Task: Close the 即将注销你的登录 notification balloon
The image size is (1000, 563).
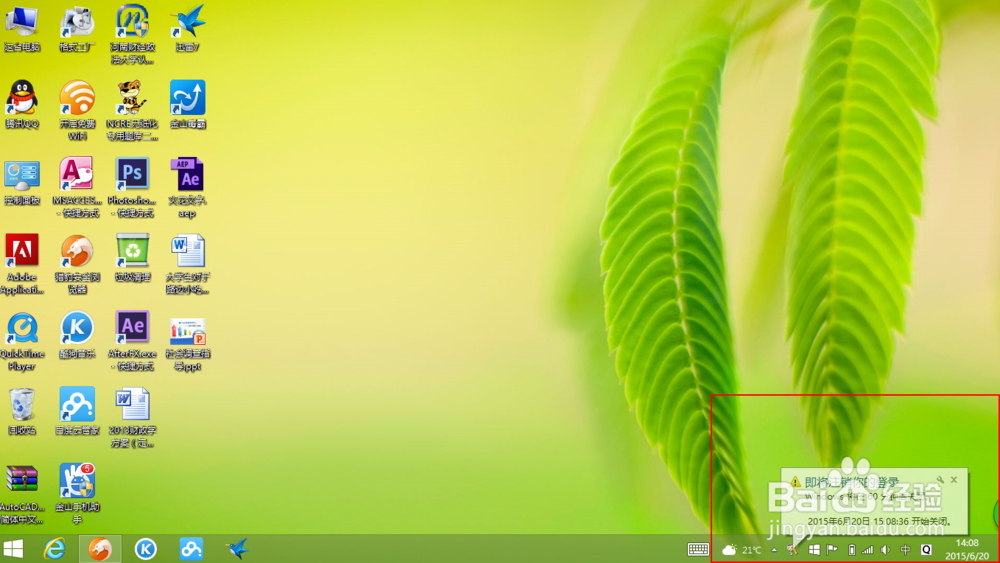Action: pos(954,479)
